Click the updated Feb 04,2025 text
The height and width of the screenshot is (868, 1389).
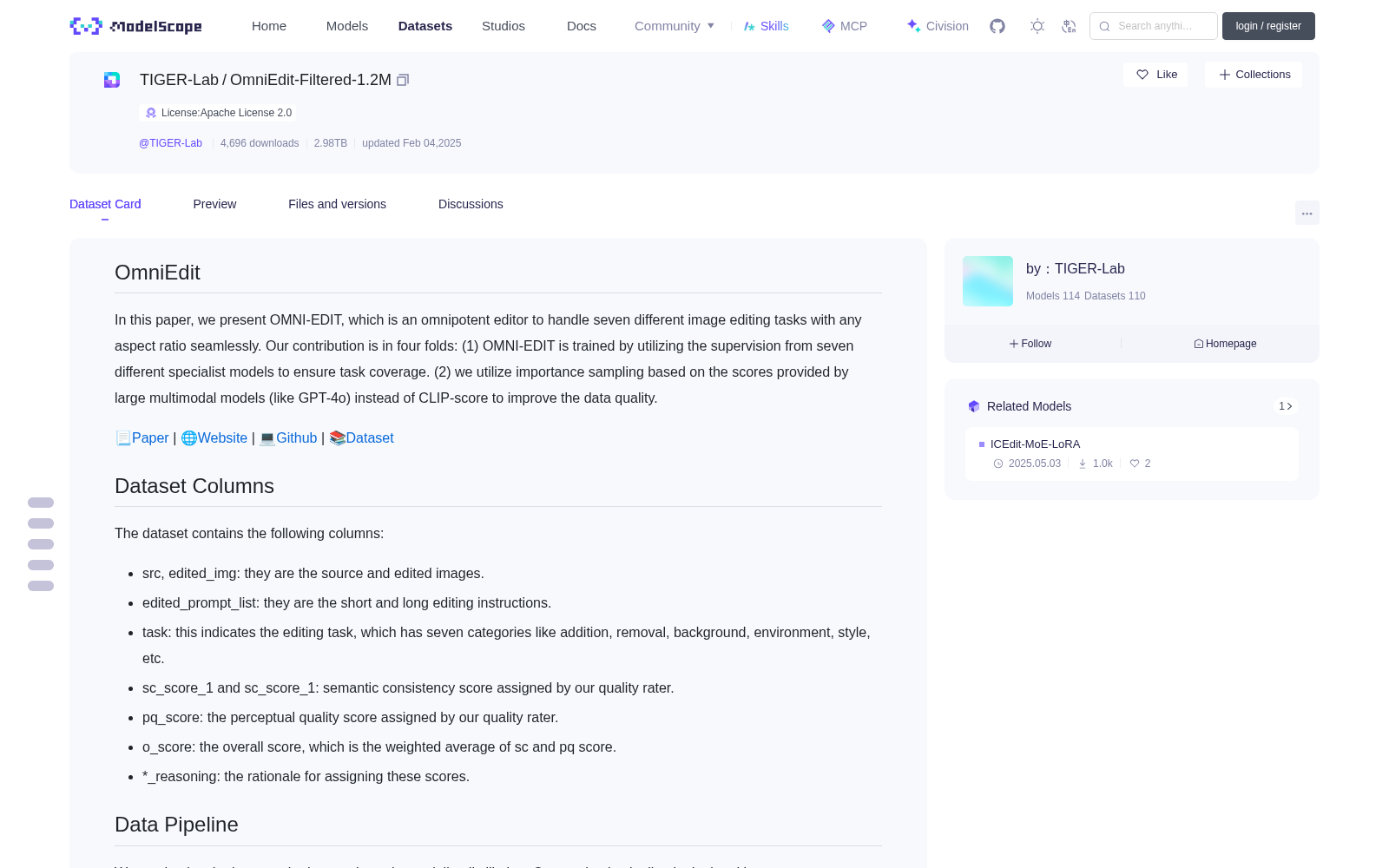click(411, 143)
